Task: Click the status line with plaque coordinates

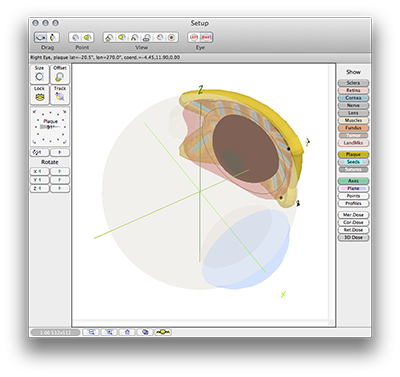Action: 105,57
